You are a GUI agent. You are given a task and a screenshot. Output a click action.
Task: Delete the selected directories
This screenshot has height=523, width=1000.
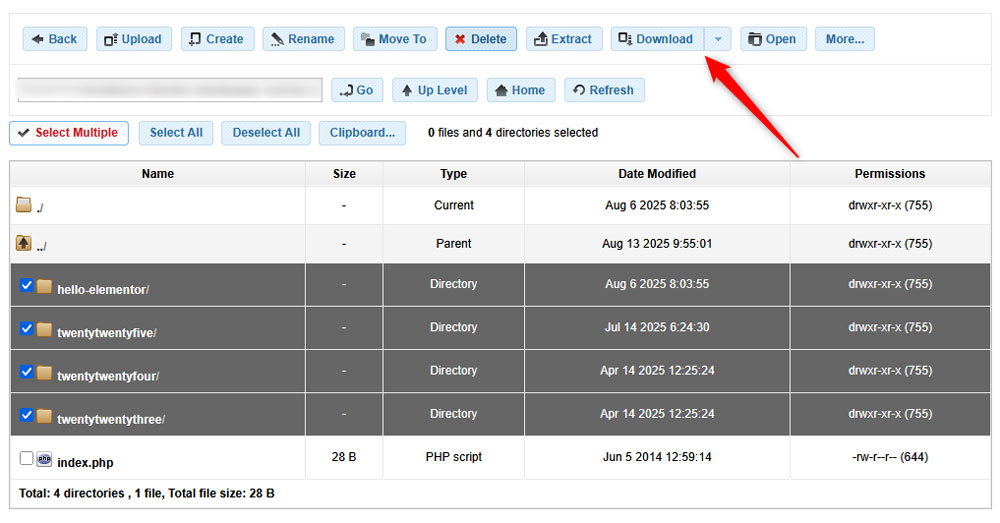(x=481, y=39)
